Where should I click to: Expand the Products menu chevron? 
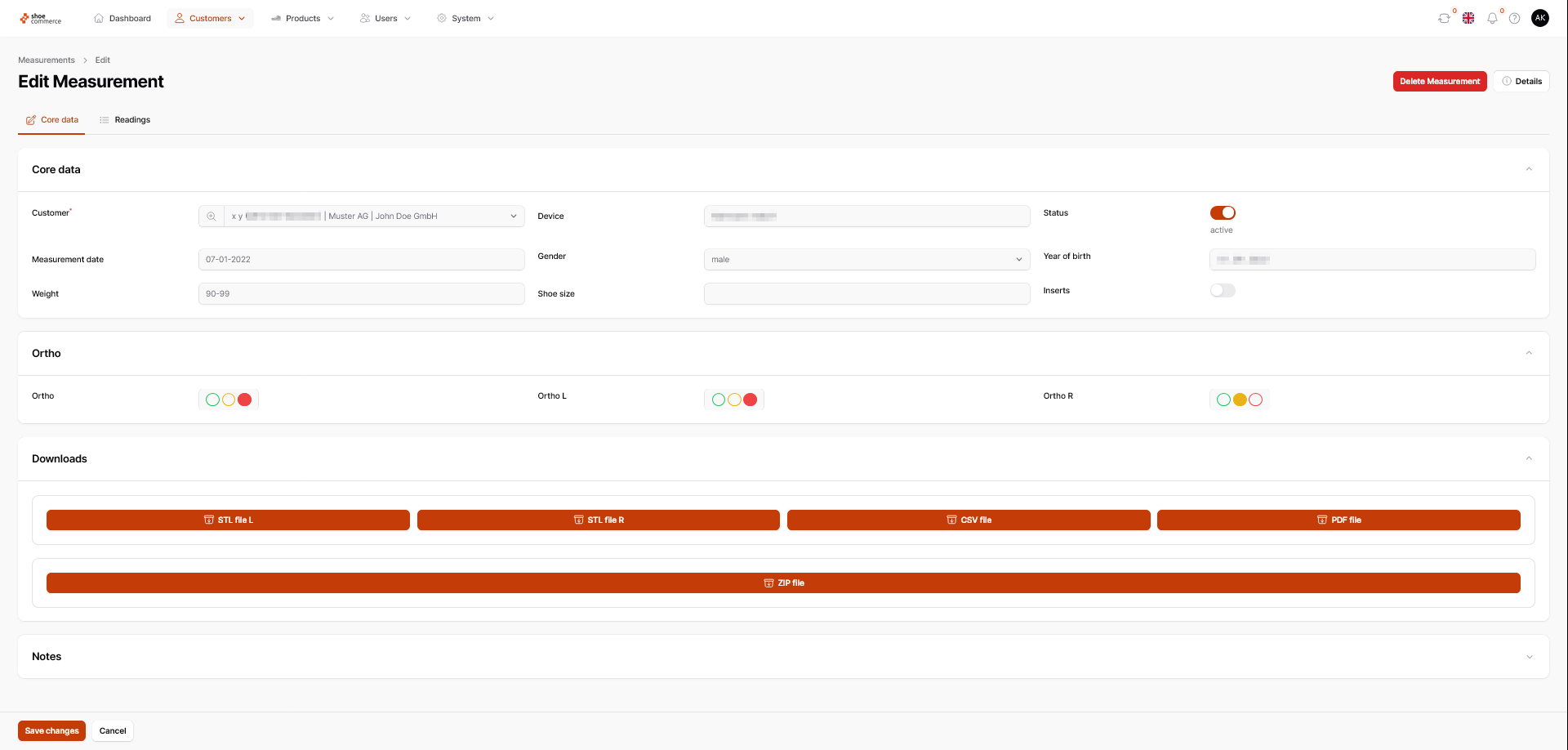coord(331,18)
